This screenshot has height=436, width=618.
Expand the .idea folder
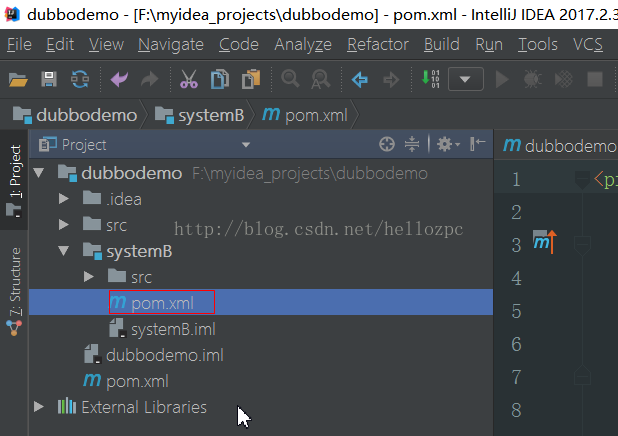63,199
